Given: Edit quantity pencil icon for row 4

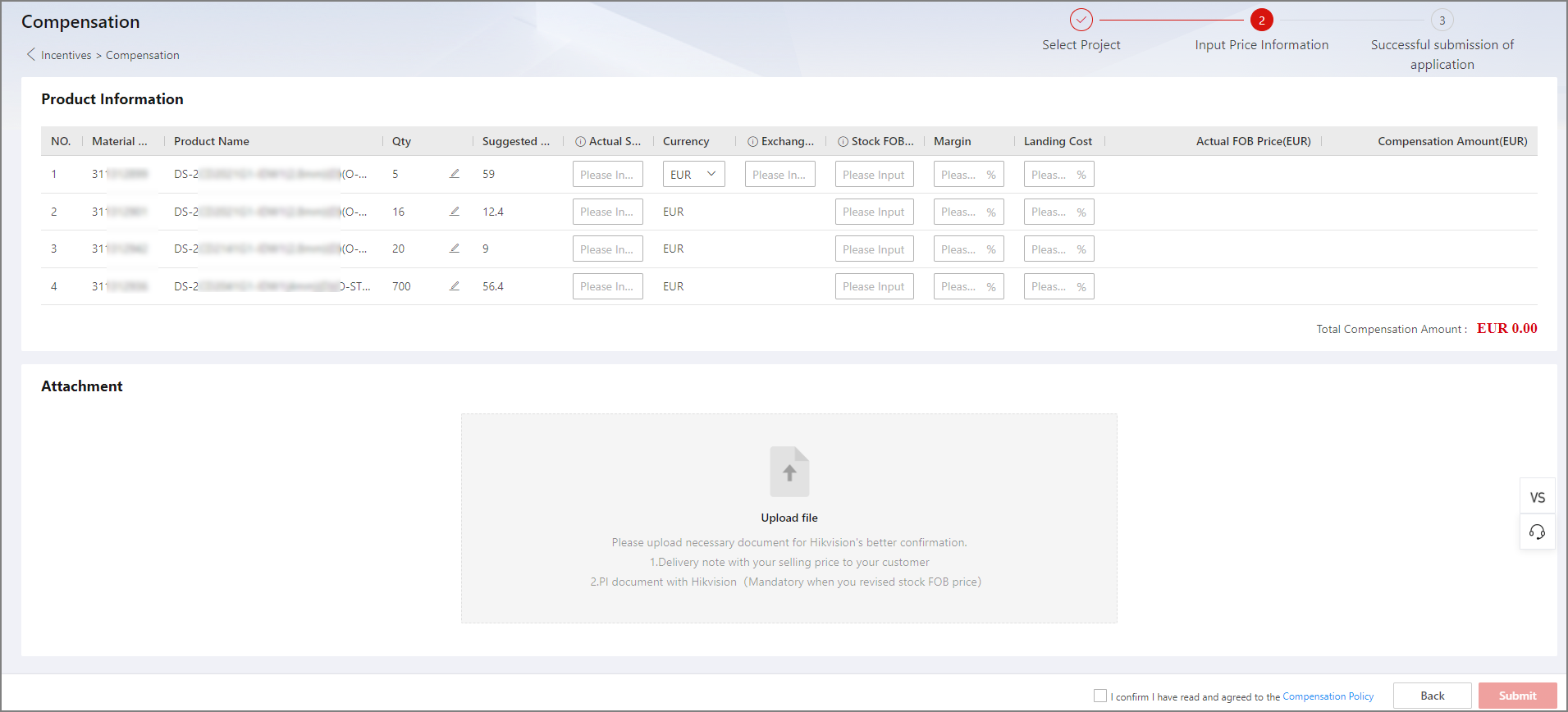Looking at the screenshot, I should pyautogui.click(x=455, y=286).
